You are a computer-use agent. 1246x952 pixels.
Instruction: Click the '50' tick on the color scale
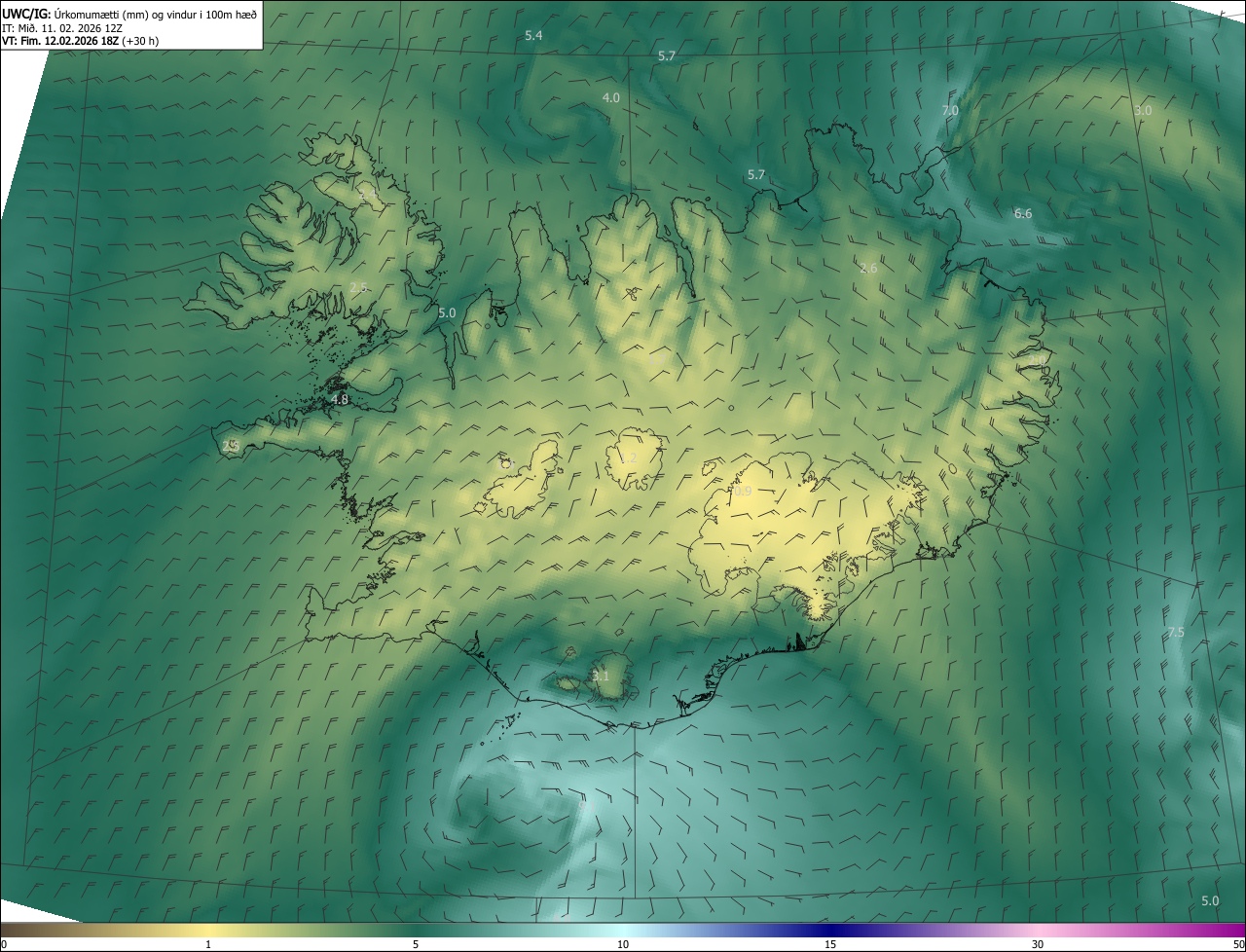point(1238,944)
